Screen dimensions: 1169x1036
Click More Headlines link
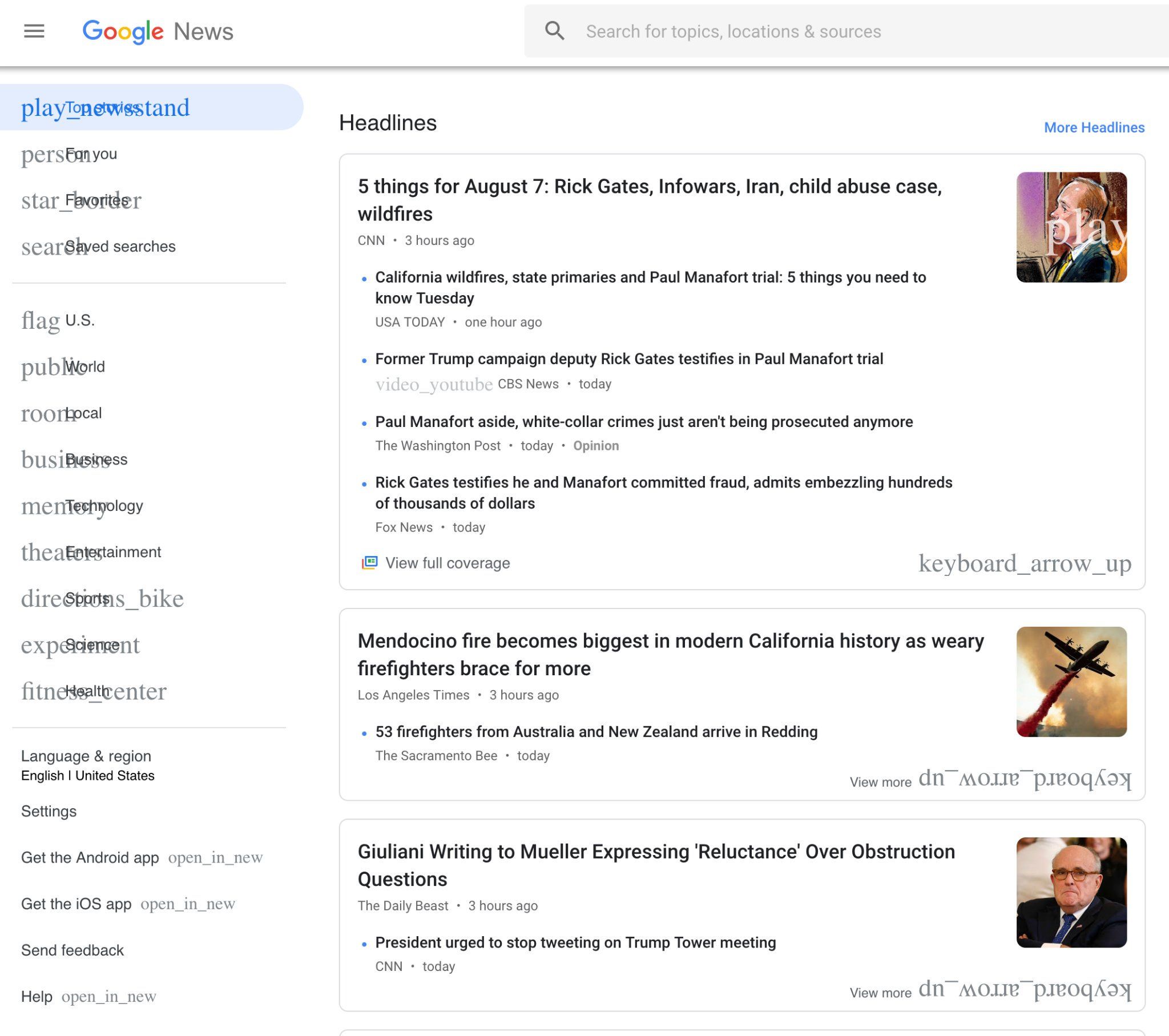coord(1094,128)
